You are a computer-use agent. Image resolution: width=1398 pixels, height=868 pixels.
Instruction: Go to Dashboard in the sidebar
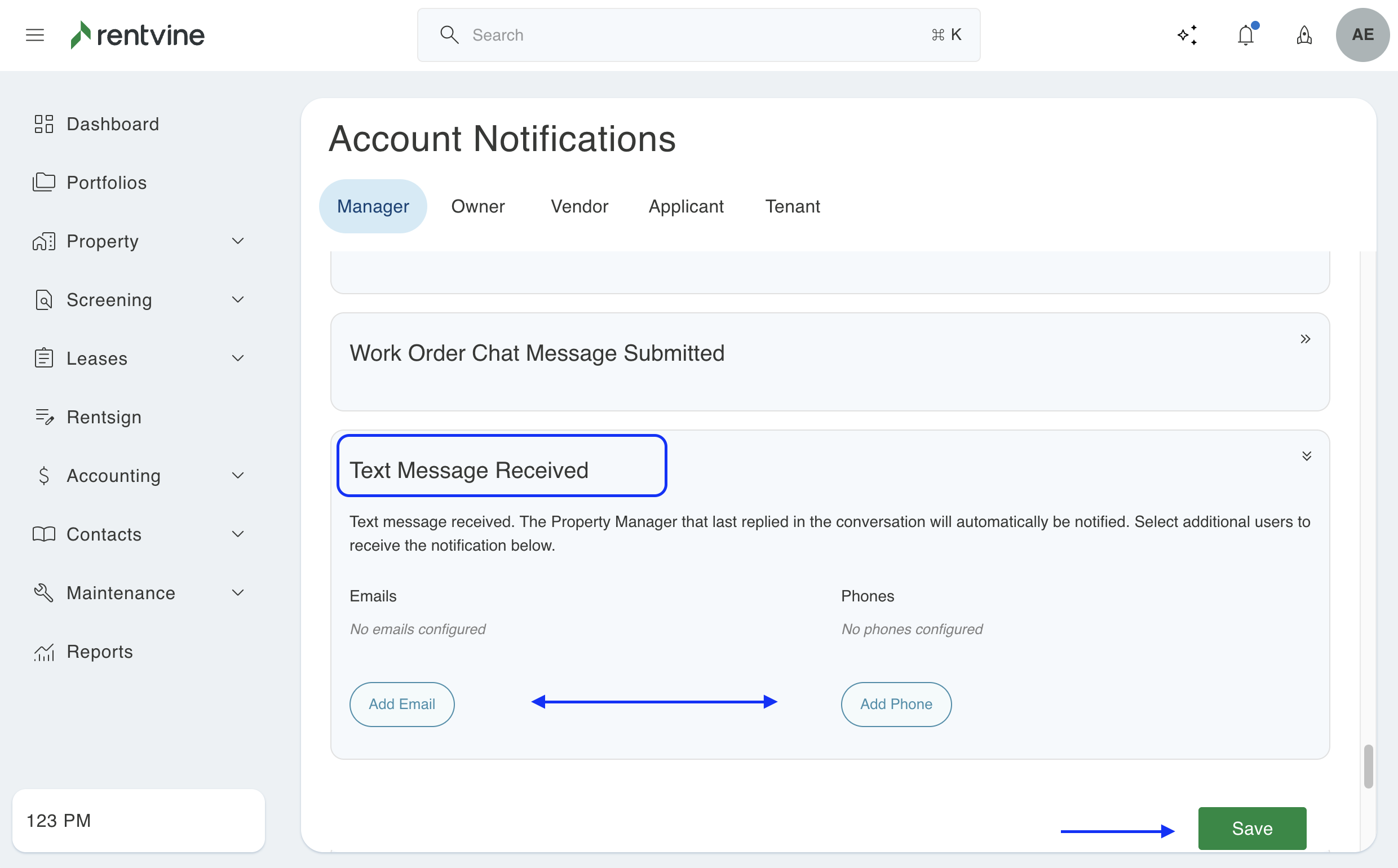point(113,124)
